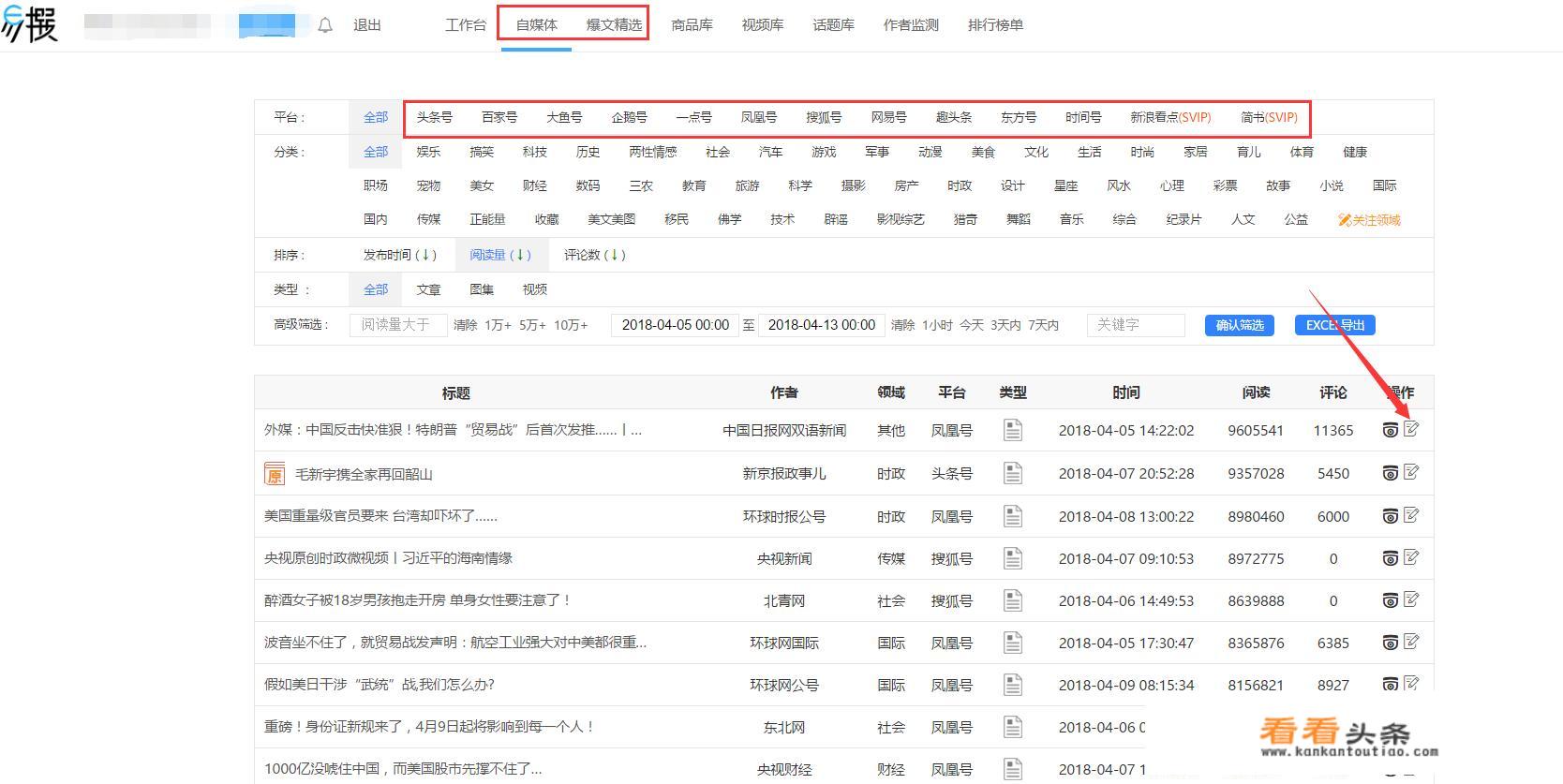Toggle sort by 评论数 descending

(x=595, y=255)
